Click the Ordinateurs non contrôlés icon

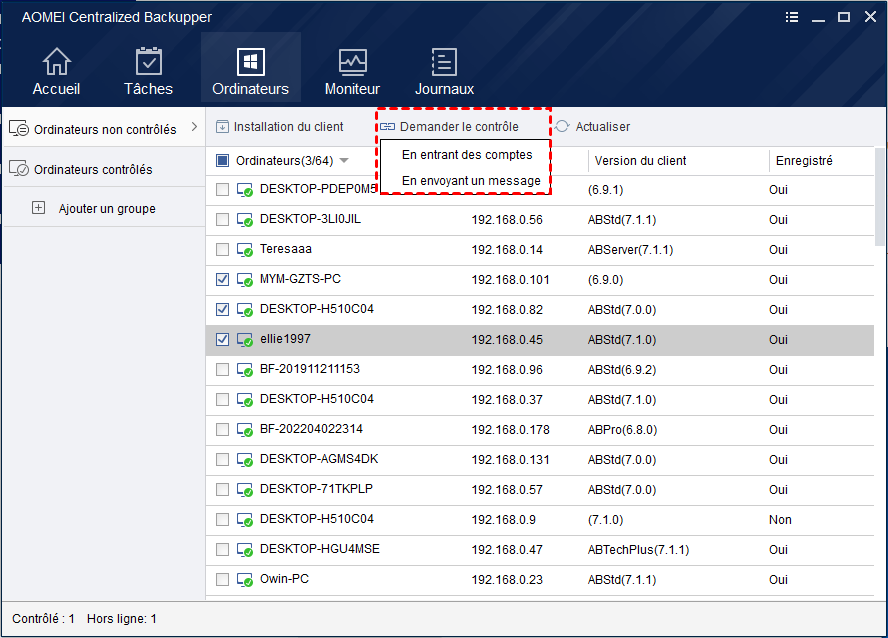click(19, 129)
